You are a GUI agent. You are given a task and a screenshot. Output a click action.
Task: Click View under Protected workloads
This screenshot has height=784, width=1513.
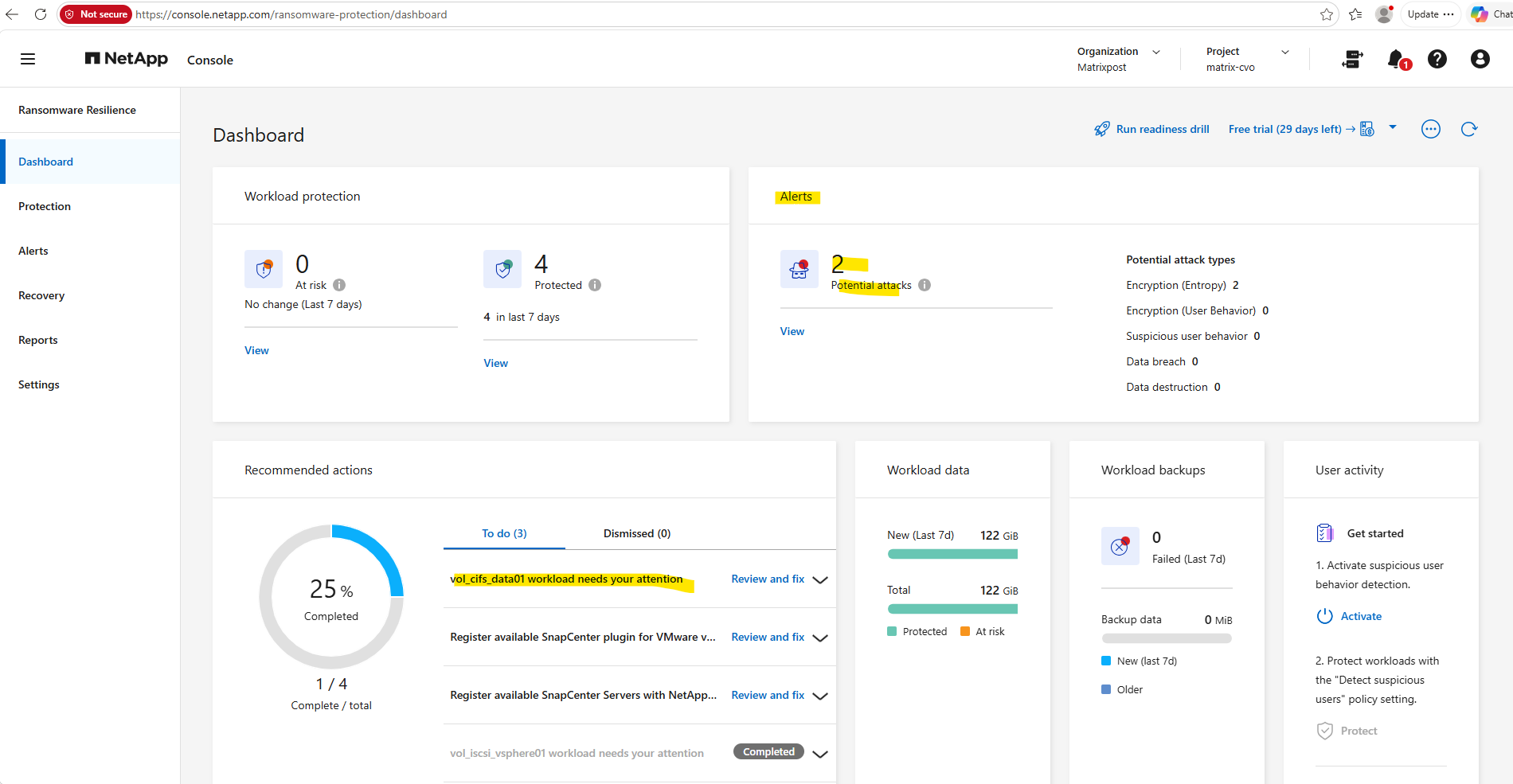[495, 363]
